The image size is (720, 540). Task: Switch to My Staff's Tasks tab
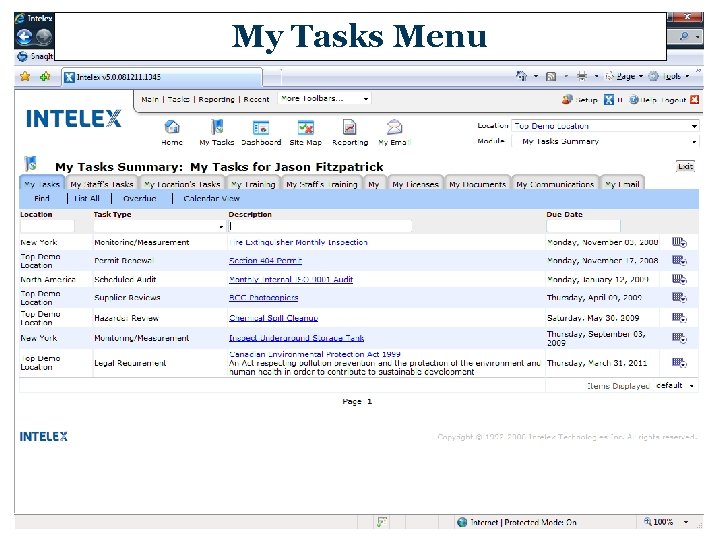coord(102,184)
